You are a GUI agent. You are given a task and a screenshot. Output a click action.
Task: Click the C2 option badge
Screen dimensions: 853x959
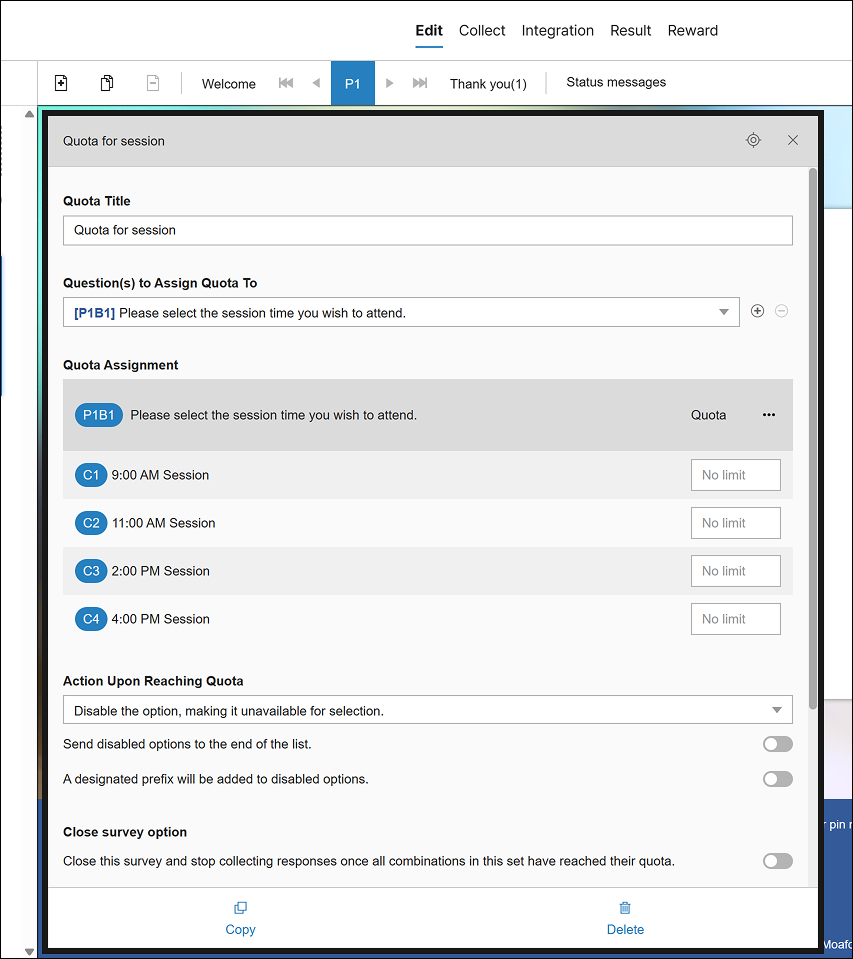pyautogui.click(x=90, y=523)
